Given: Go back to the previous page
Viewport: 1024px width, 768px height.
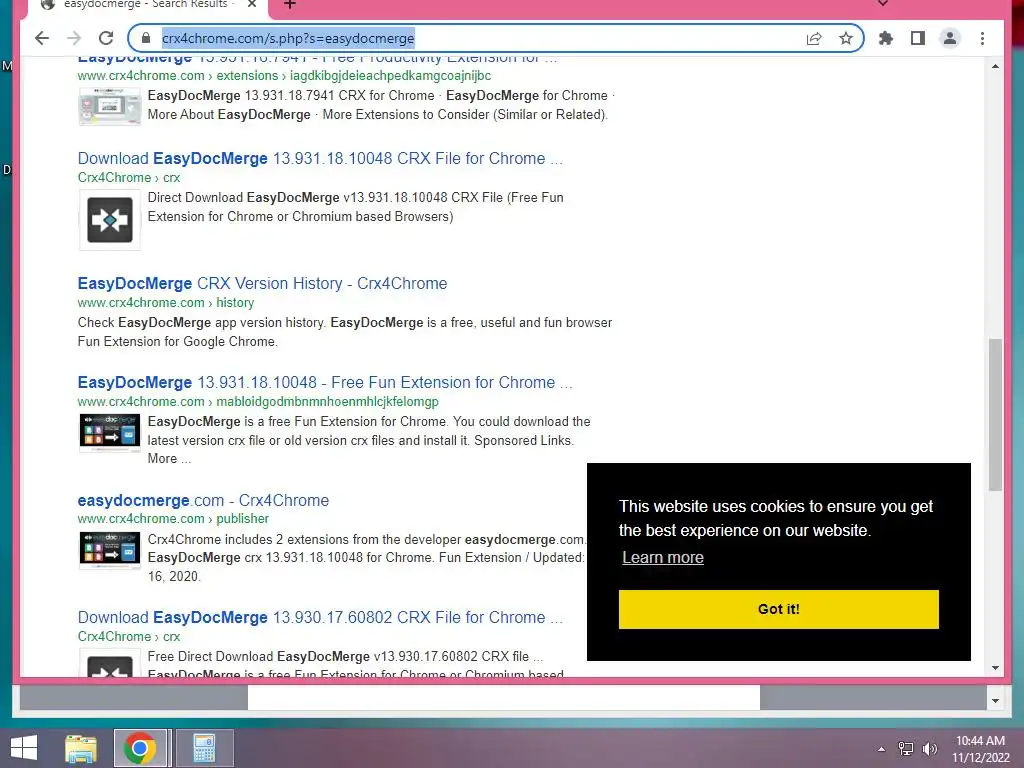Looking at the screenshot, I should pos(42,38).
